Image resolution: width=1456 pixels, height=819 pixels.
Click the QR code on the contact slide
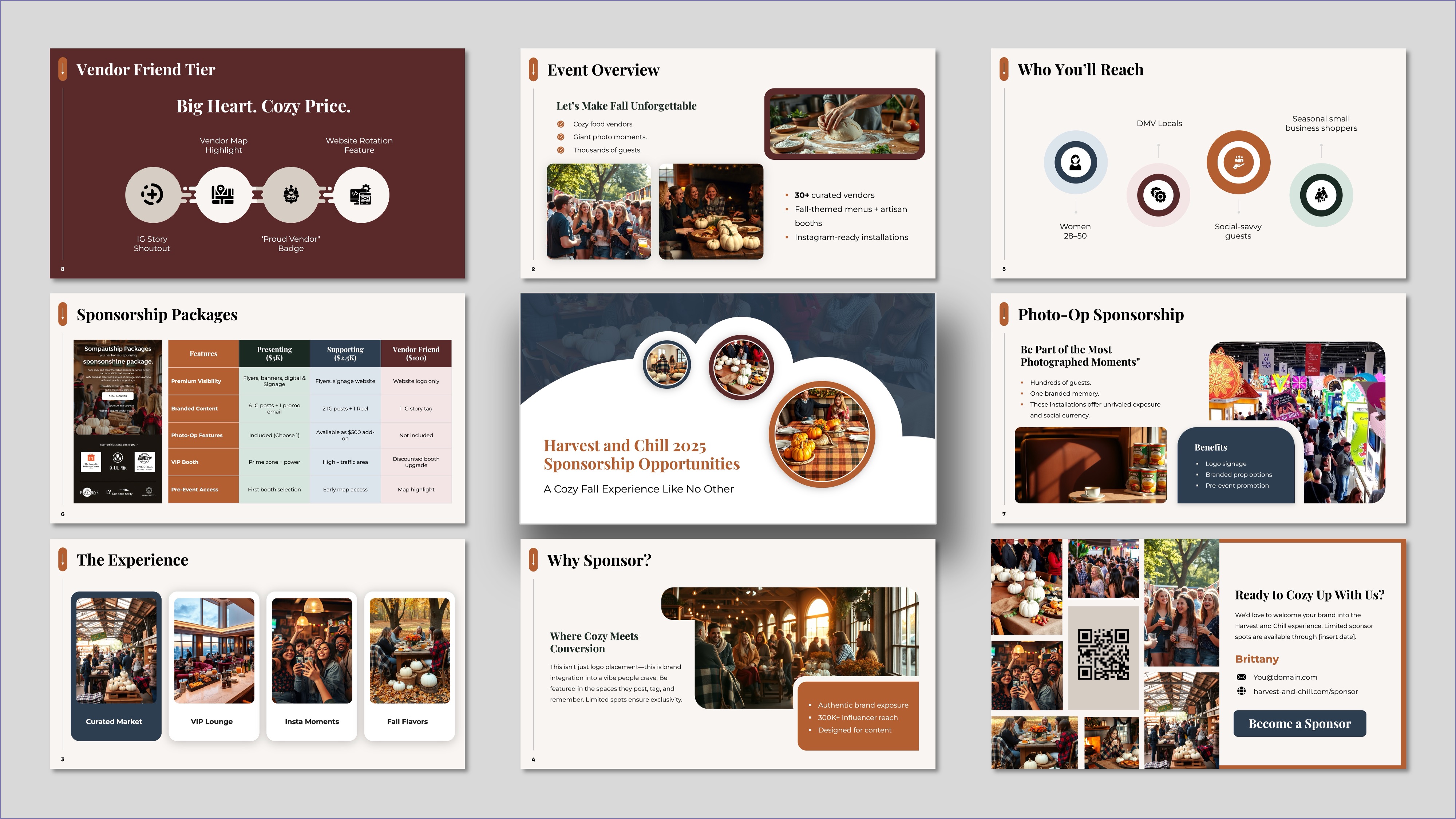pos(1103,654)
